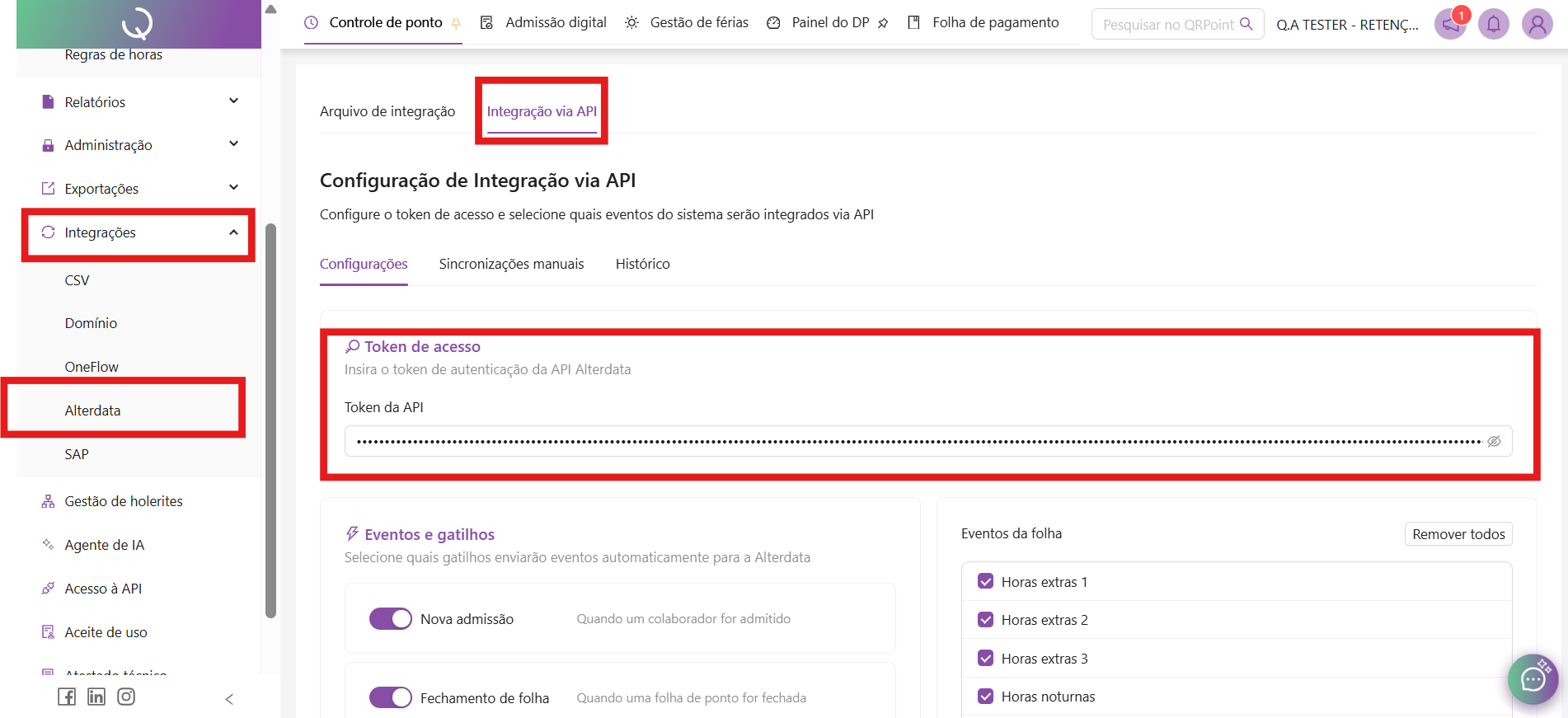The width and height of the screenshot is (1568, 718).
Task: Click the Instagram icon in sidebar
Action: pos(126,697)
